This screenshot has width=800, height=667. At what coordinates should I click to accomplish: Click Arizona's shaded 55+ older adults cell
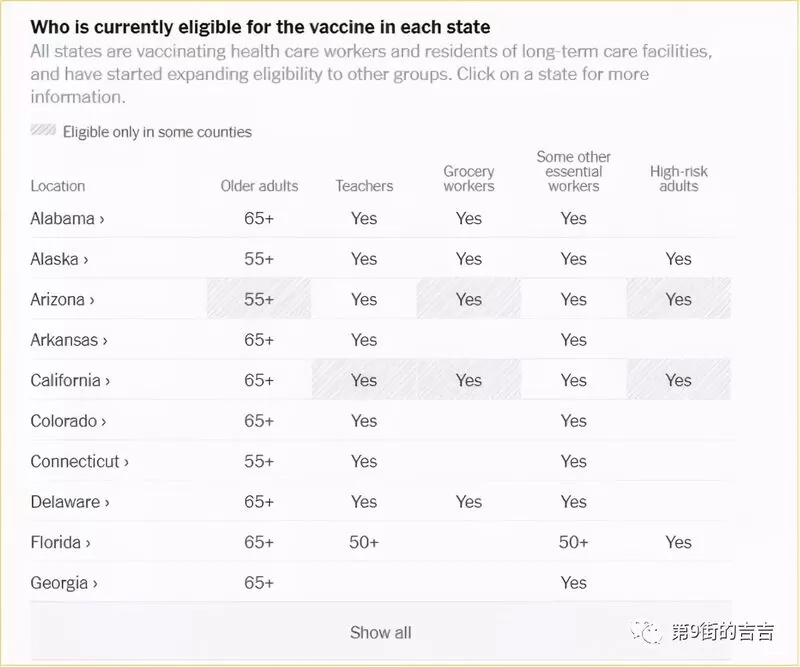point(259,299)
